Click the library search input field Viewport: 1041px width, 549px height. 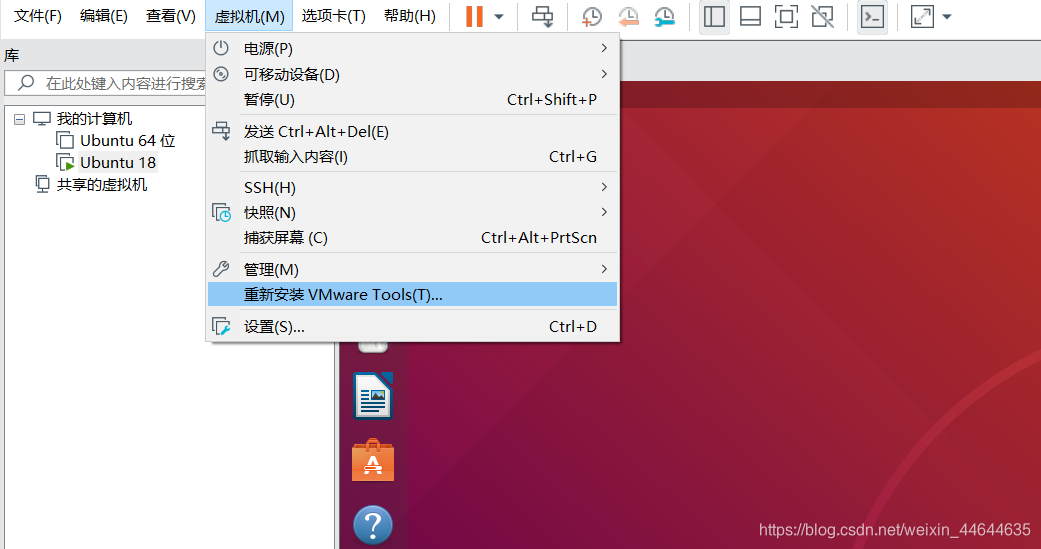point(106,83)
